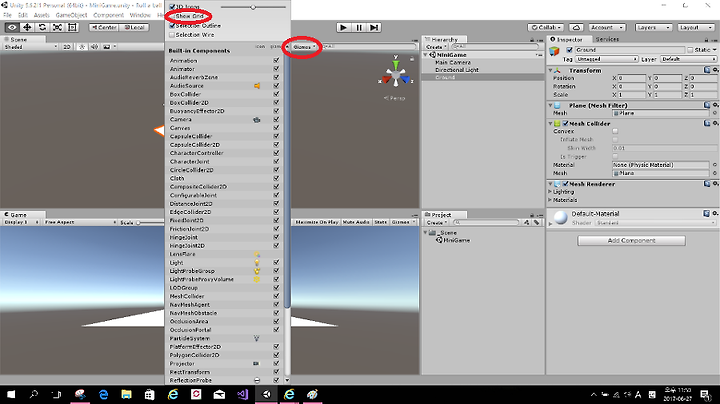The width and height of the screenshot is (720, 404).
Task: Select the Rotate tool
Action: click(x=42, y=28)
